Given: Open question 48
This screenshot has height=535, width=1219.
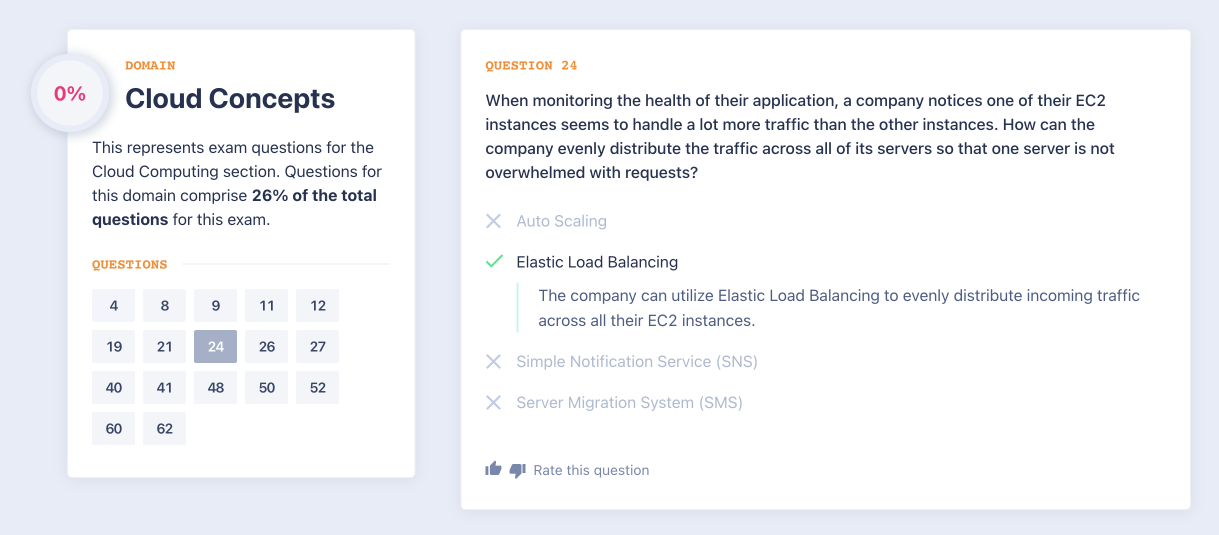Looking at the screenshot, I should [216, 388].
